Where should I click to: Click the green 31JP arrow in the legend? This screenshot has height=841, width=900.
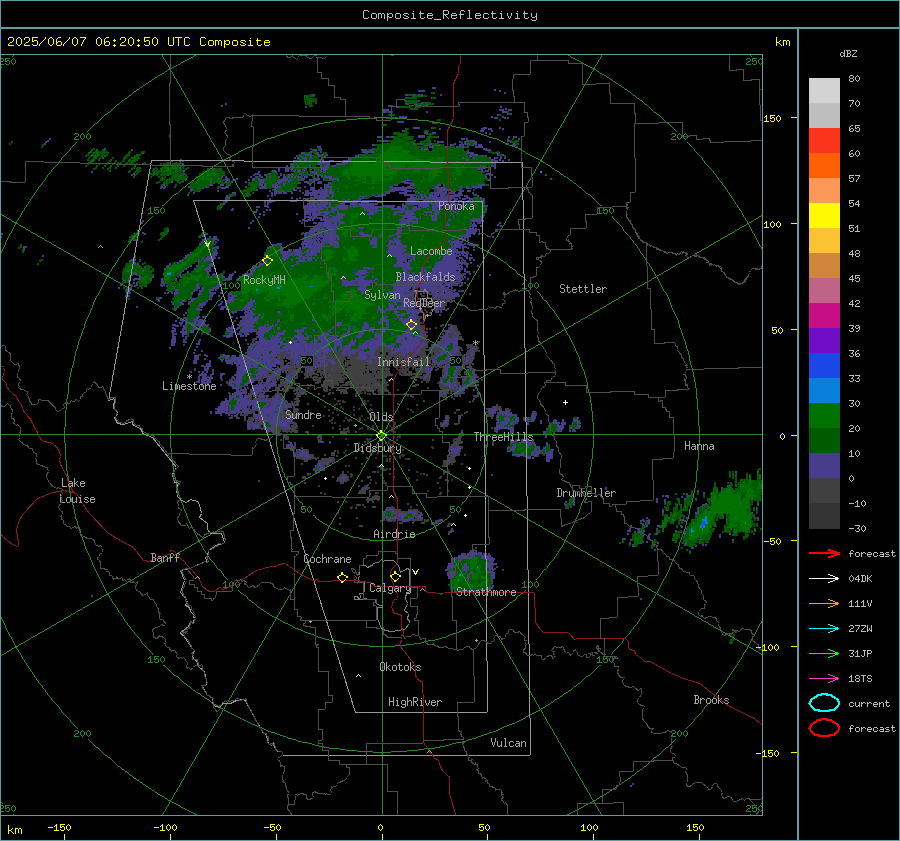[x=824, y=653]
